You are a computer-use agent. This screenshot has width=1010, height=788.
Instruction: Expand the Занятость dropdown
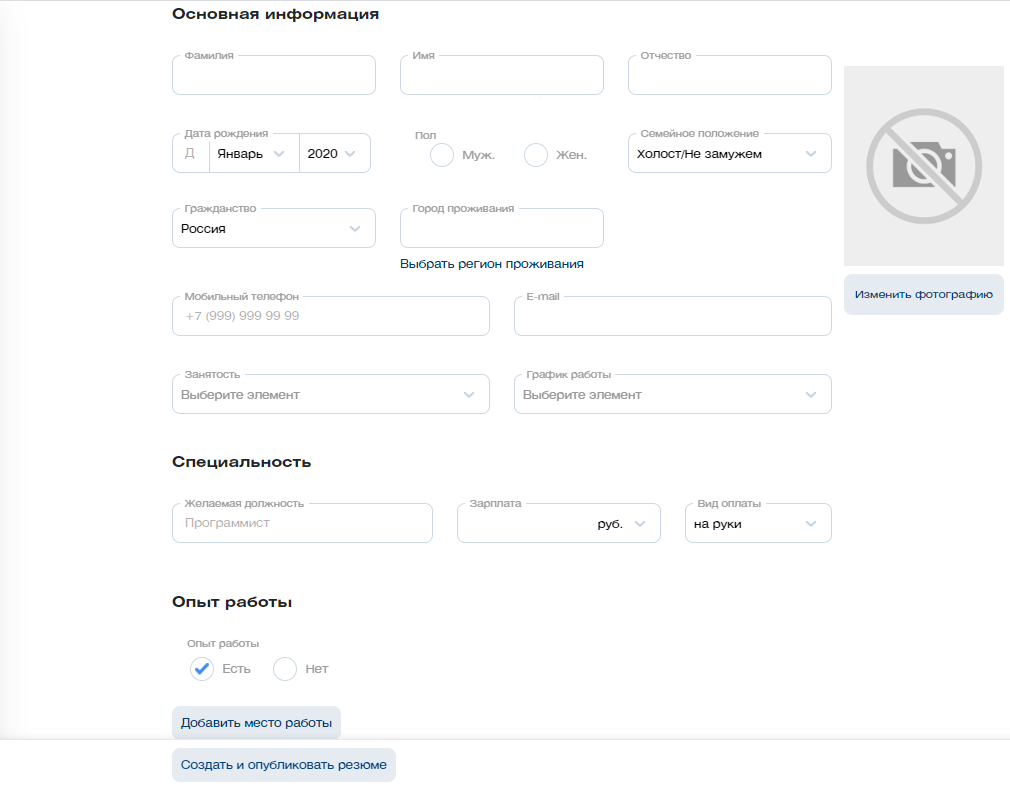click(x=330, y=395)
